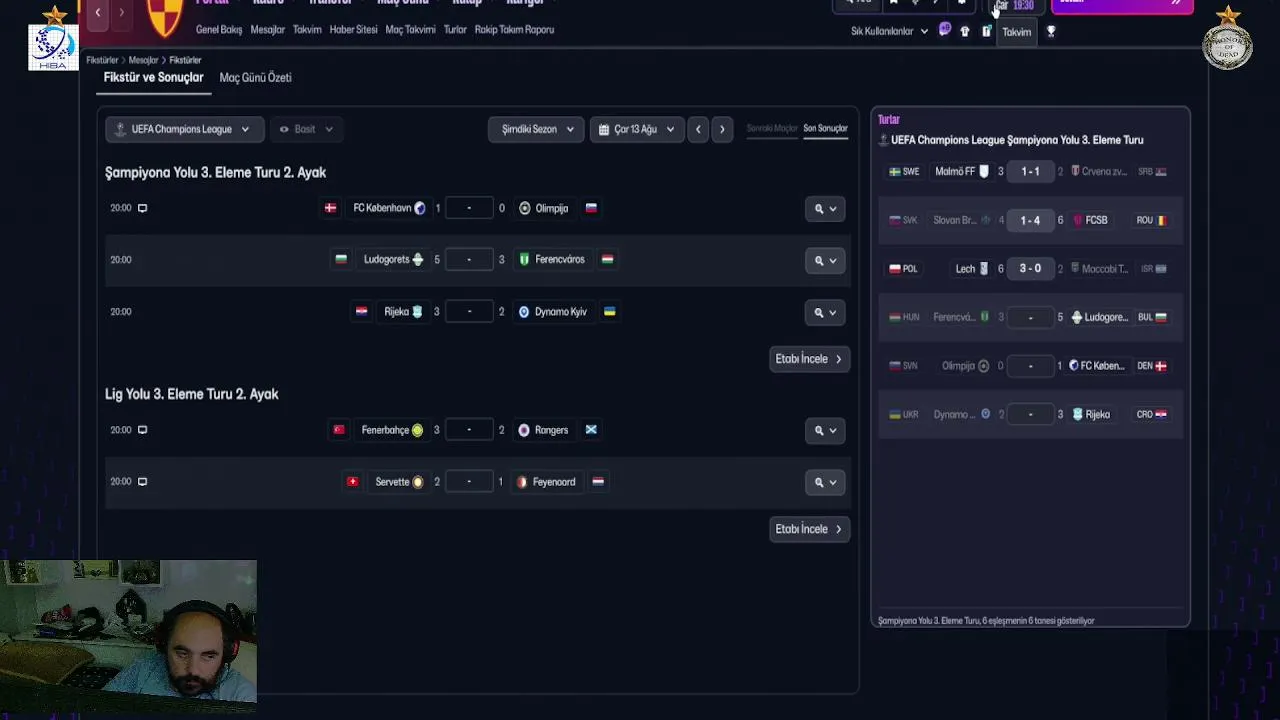
Task: Go back with the left navigation arrow
Action: coord(98,12)
